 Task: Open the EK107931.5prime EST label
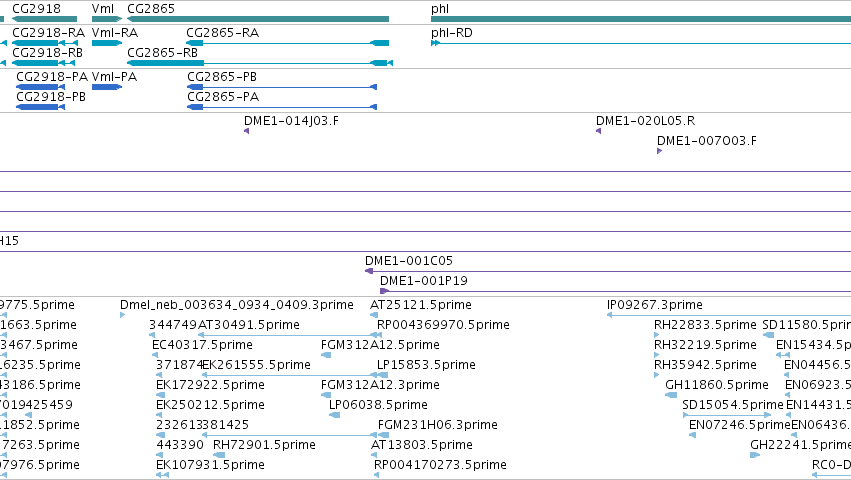click(x=210, y=465)
